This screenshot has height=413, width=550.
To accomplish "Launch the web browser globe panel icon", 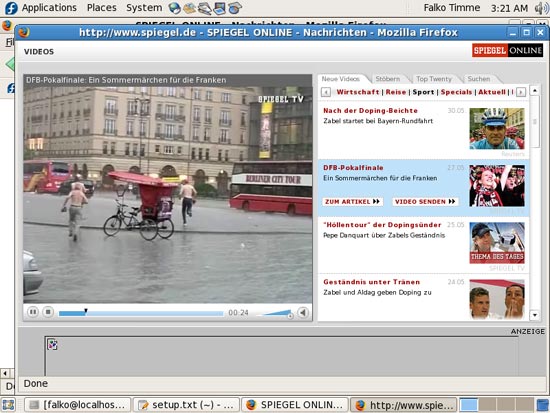I will [174, 8].
